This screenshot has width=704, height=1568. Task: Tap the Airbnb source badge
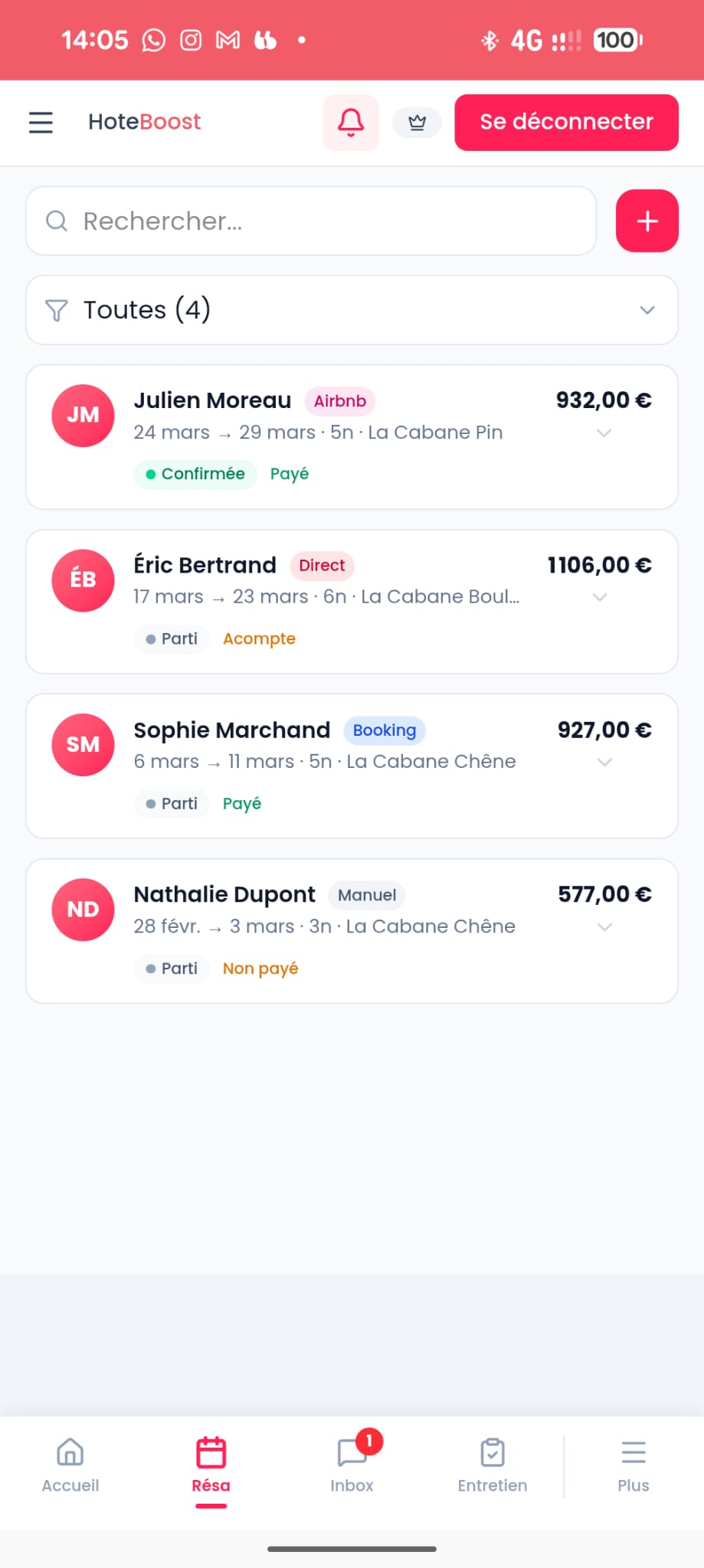tap(339, 401)
